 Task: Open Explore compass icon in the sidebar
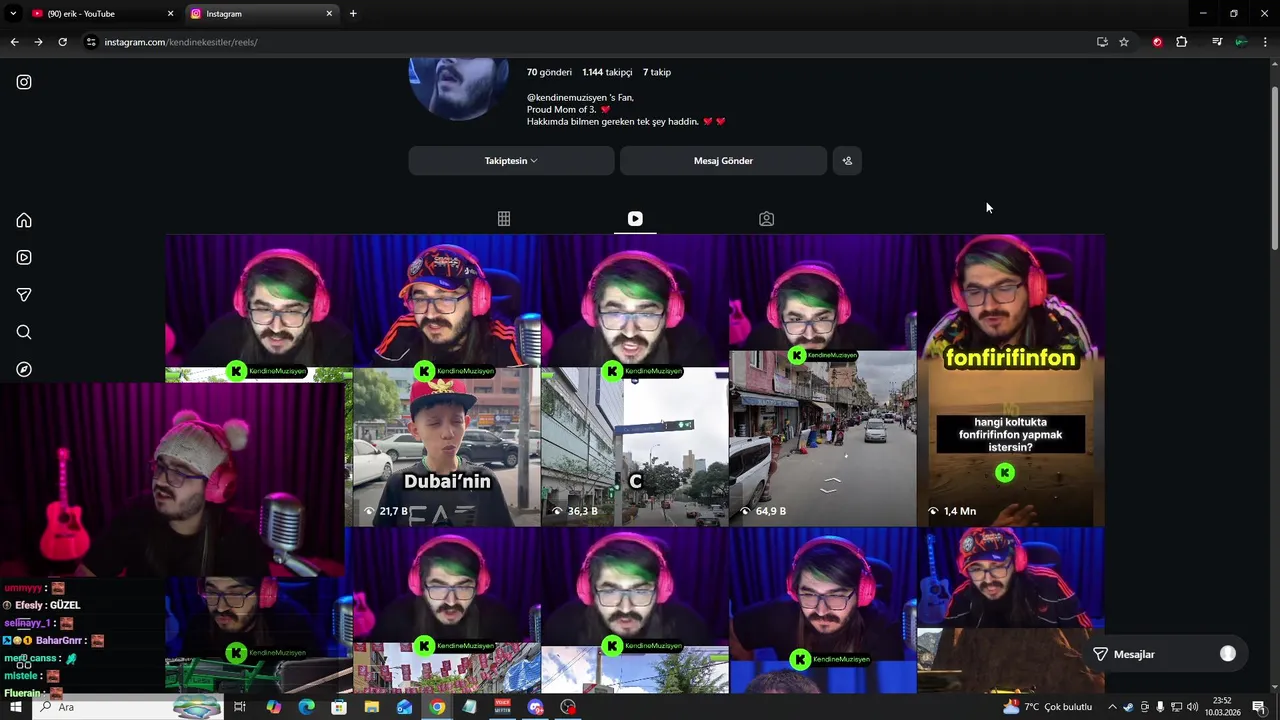click(x=24, y=369)
